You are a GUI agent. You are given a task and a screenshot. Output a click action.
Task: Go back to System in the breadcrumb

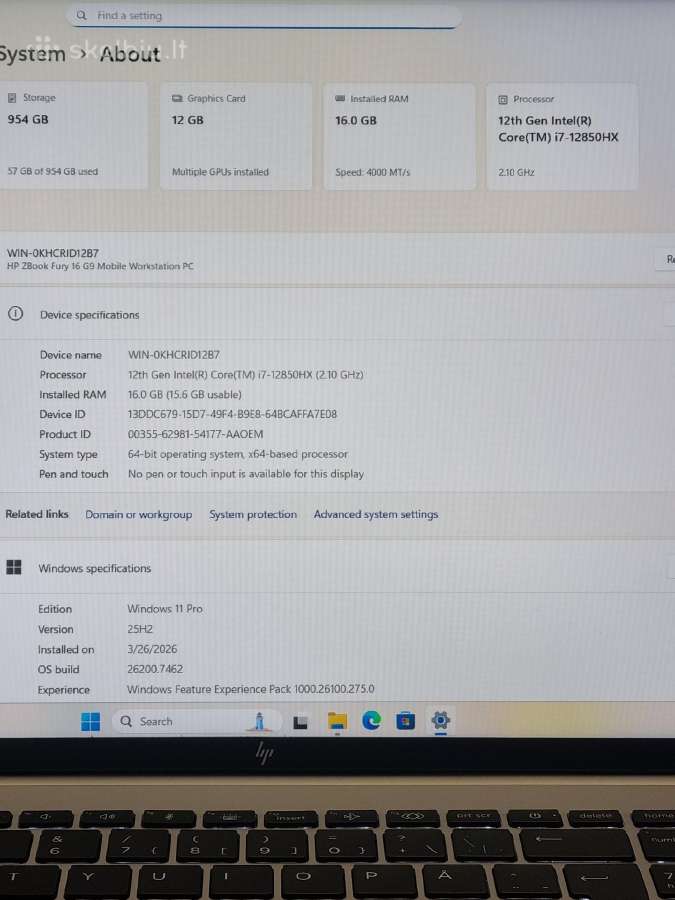coord(33,55)
